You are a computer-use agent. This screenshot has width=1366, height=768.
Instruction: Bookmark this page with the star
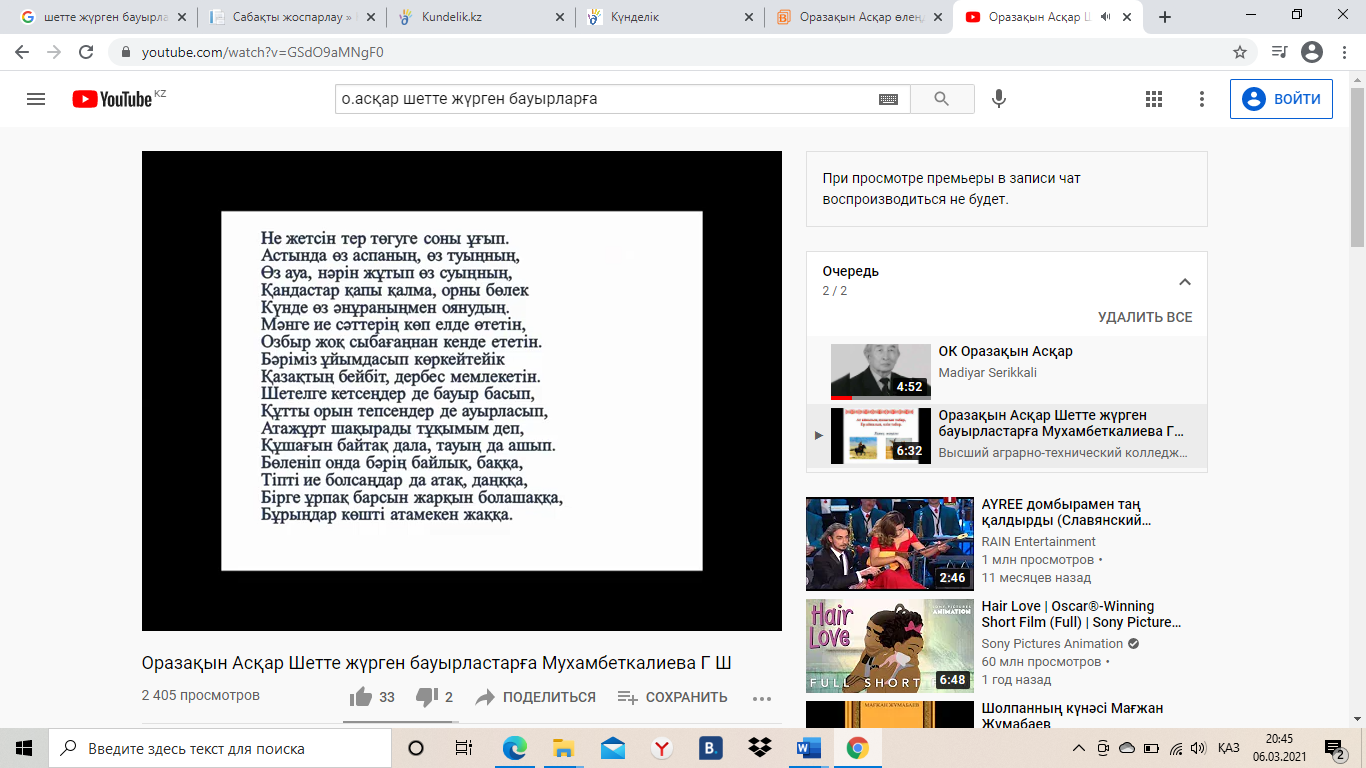pyautogui.click(x=1240, y=52)
